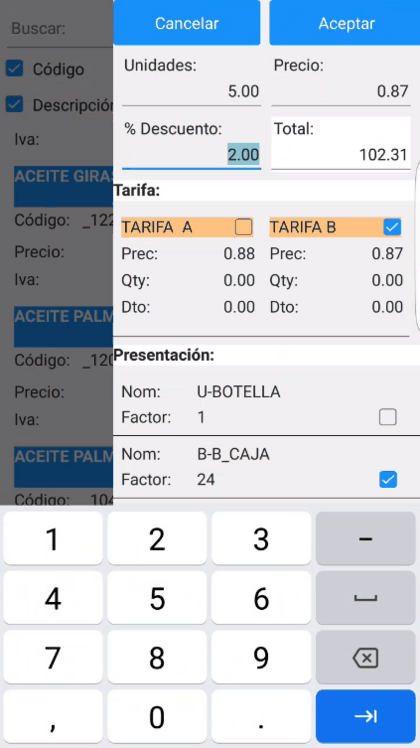420x748 pixels.
Task: Toggle the Código search checkbox
Action: [14, 69]
